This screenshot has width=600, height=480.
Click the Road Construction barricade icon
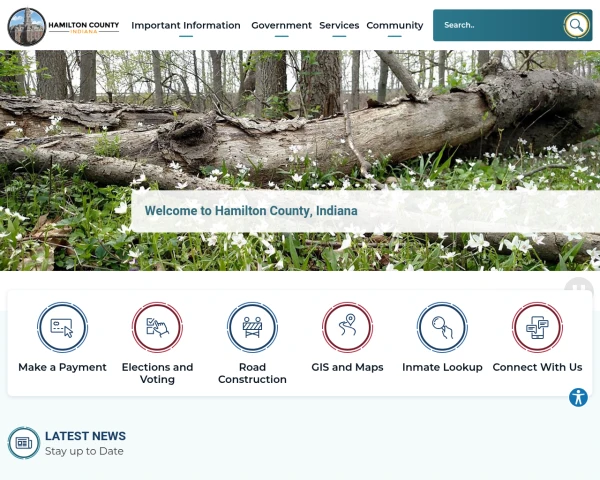(252, 327)
